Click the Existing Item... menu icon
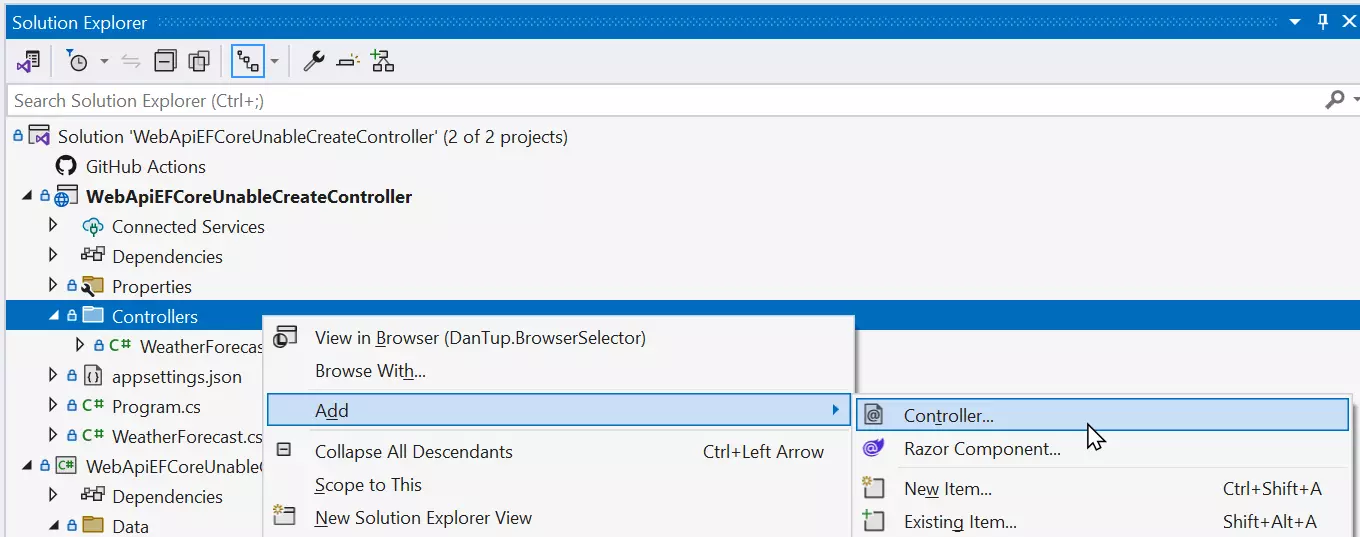1360x537 pixels. (x=873, y=521)
